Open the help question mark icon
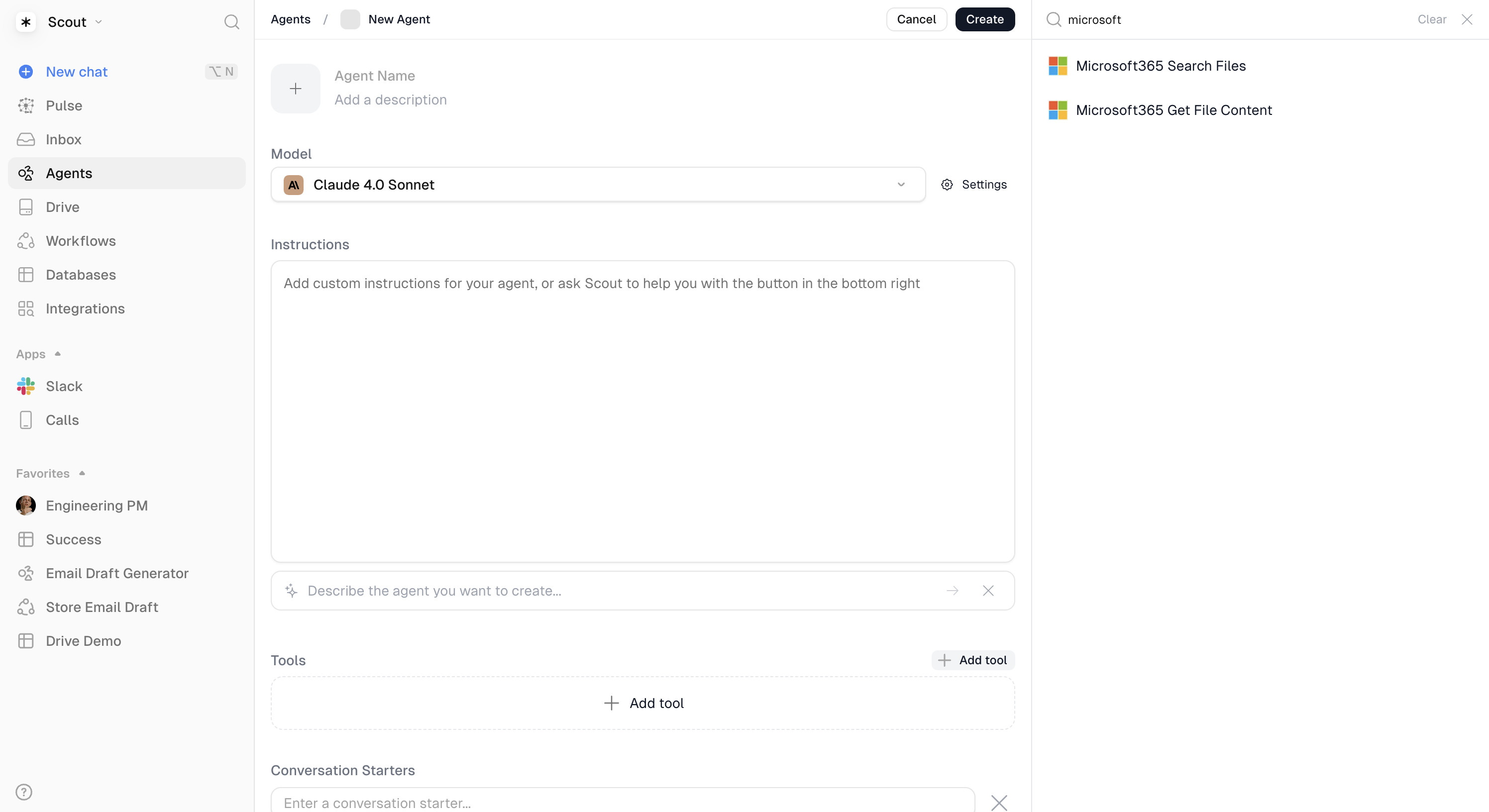The width and height of the screenshot is (1489, 812). [24, 792]
